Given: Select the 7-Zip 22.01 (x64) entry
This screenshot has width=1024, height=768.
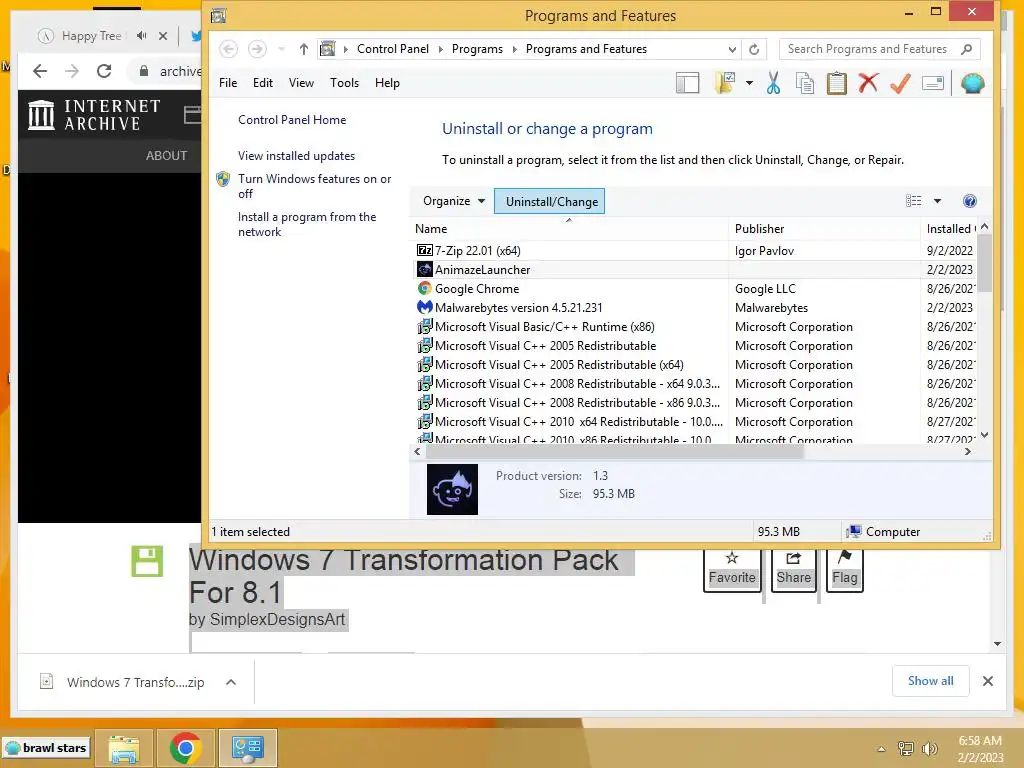Looking at the screenshot, I should click(x=695, y=251).
